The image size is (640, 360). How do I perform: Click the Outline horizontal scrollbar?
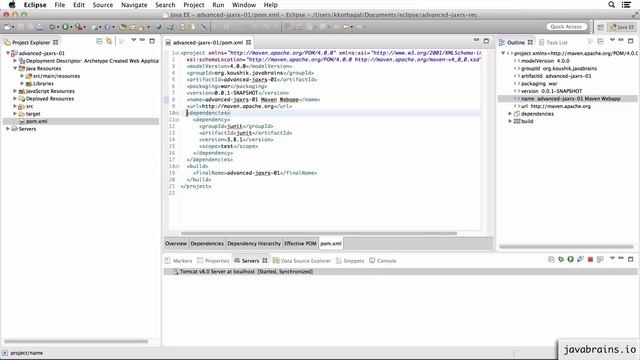pos(566,247)
